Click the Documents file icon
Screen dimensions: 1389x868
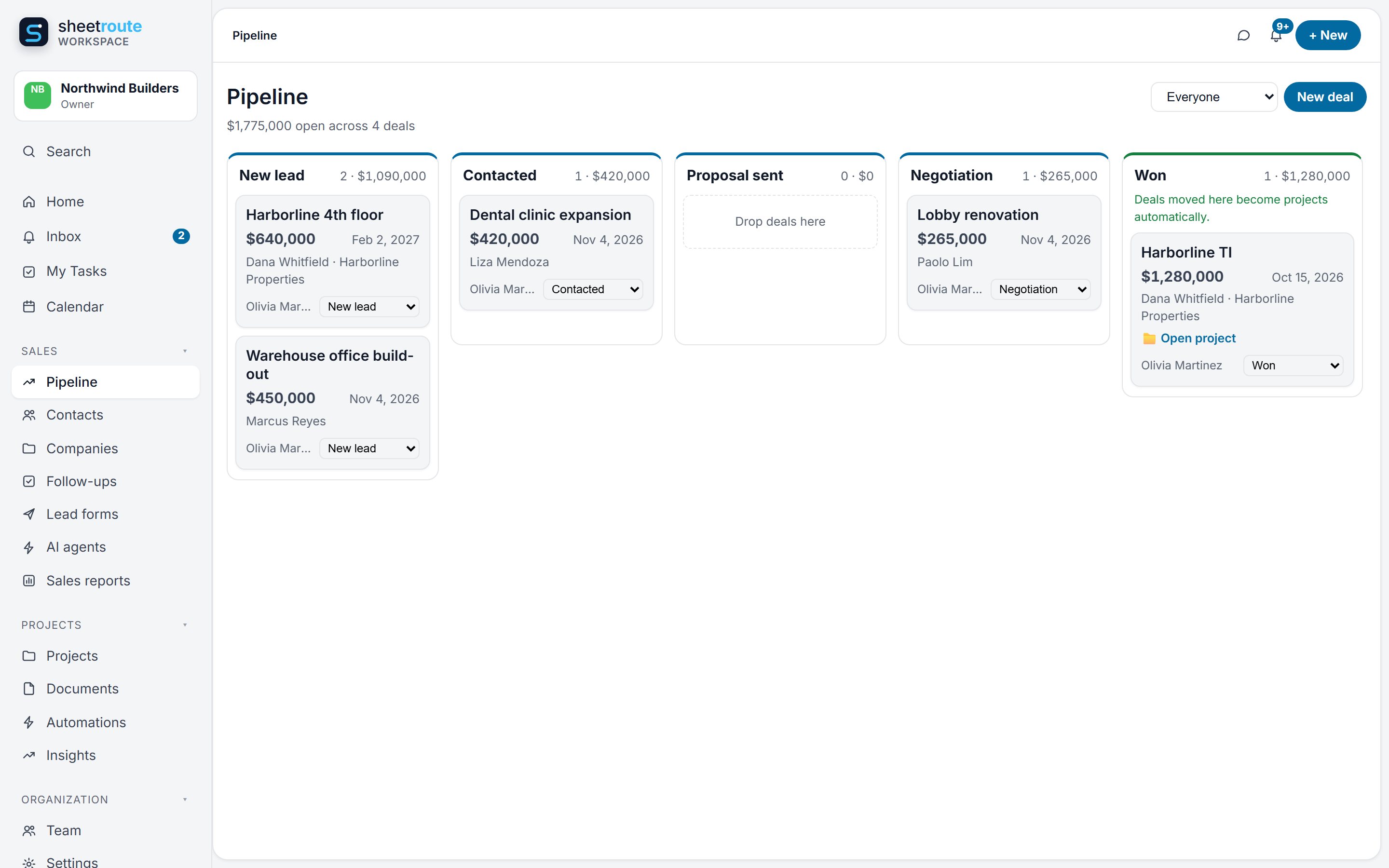pos(29,689)
